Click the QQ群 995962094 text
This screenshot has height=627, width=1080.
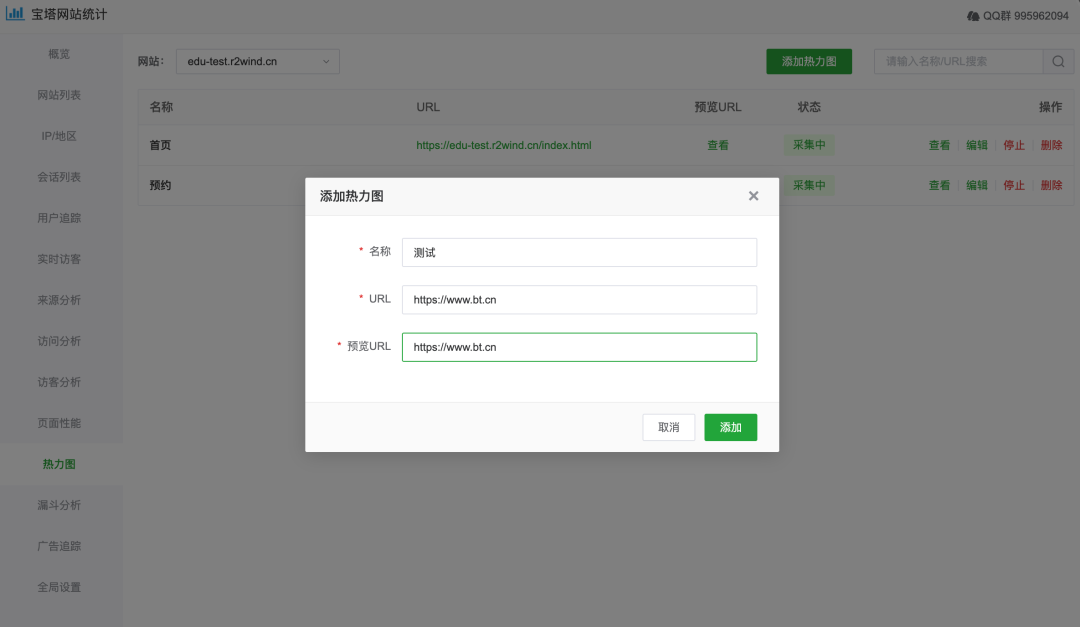tap(1026, 16)
